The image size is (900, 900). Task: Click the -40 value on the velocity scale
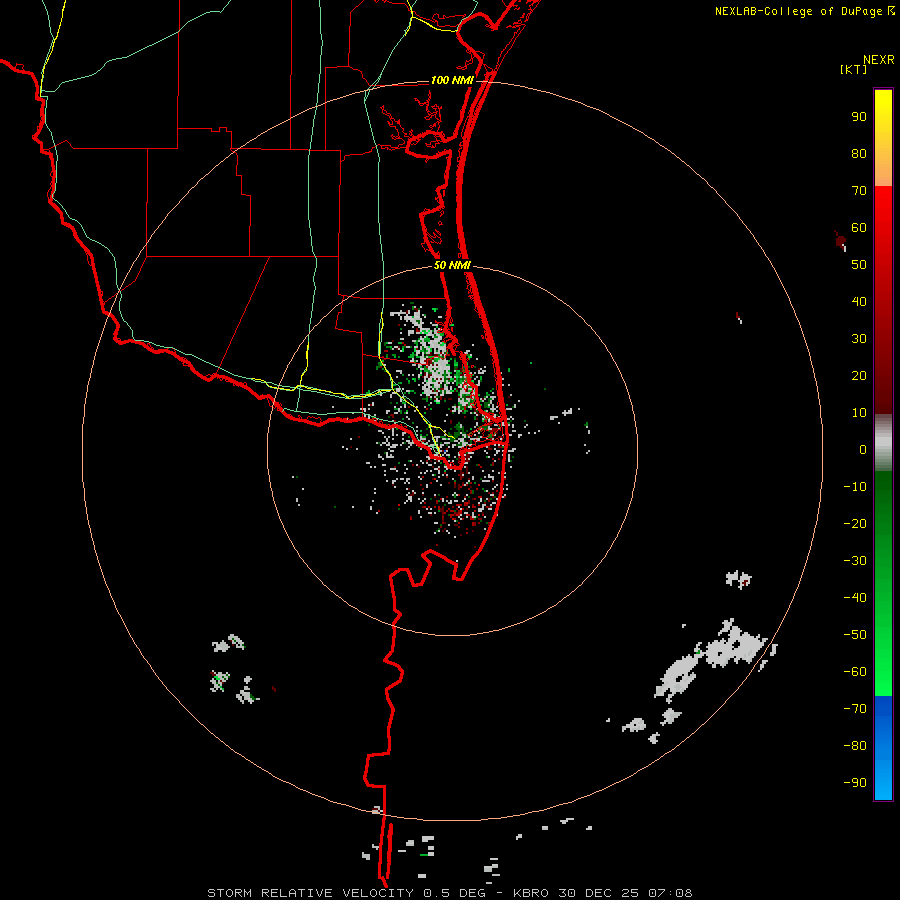coord(855,598)
